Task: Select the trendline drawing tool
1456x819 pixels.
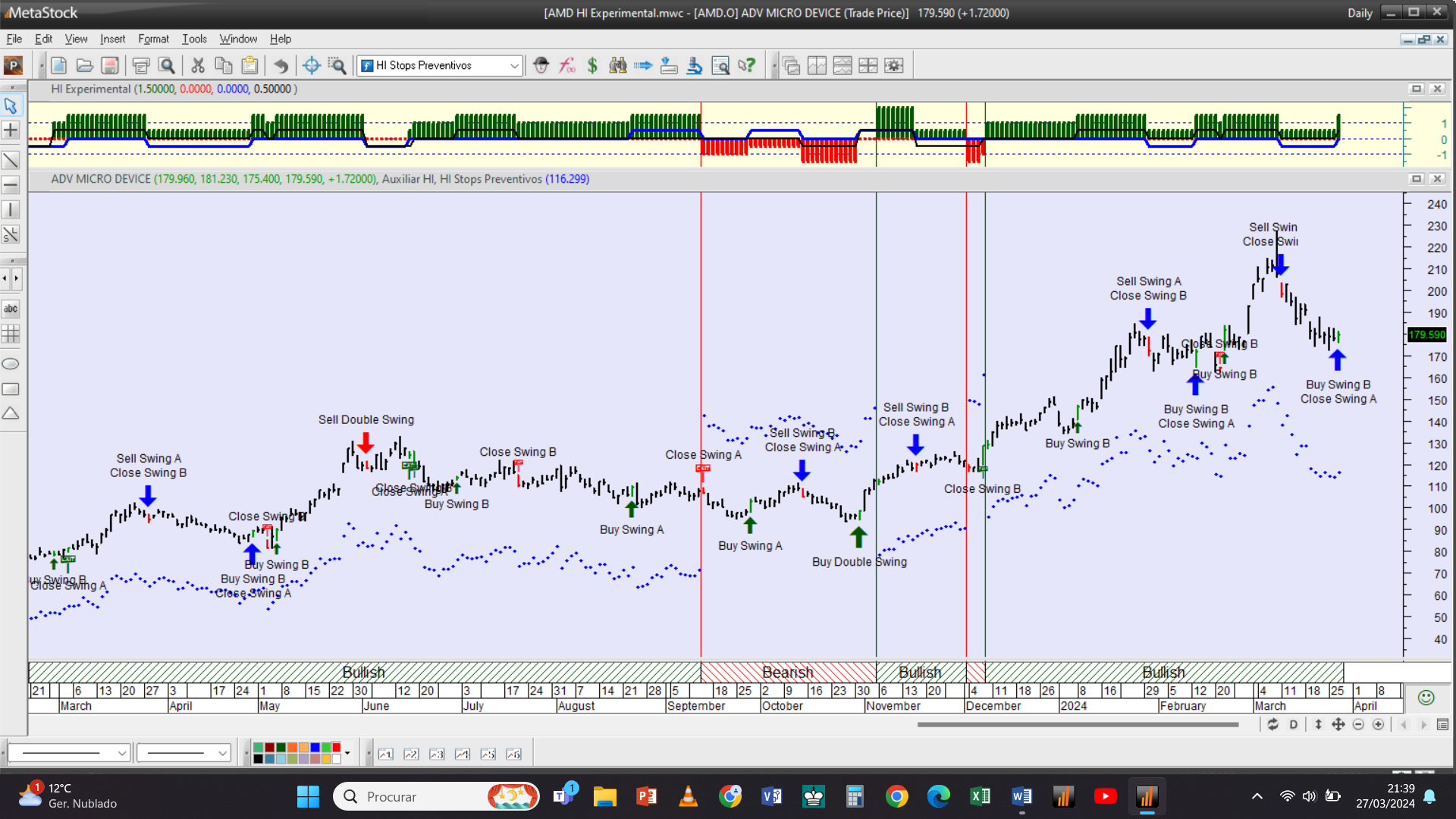Action: 11,160
